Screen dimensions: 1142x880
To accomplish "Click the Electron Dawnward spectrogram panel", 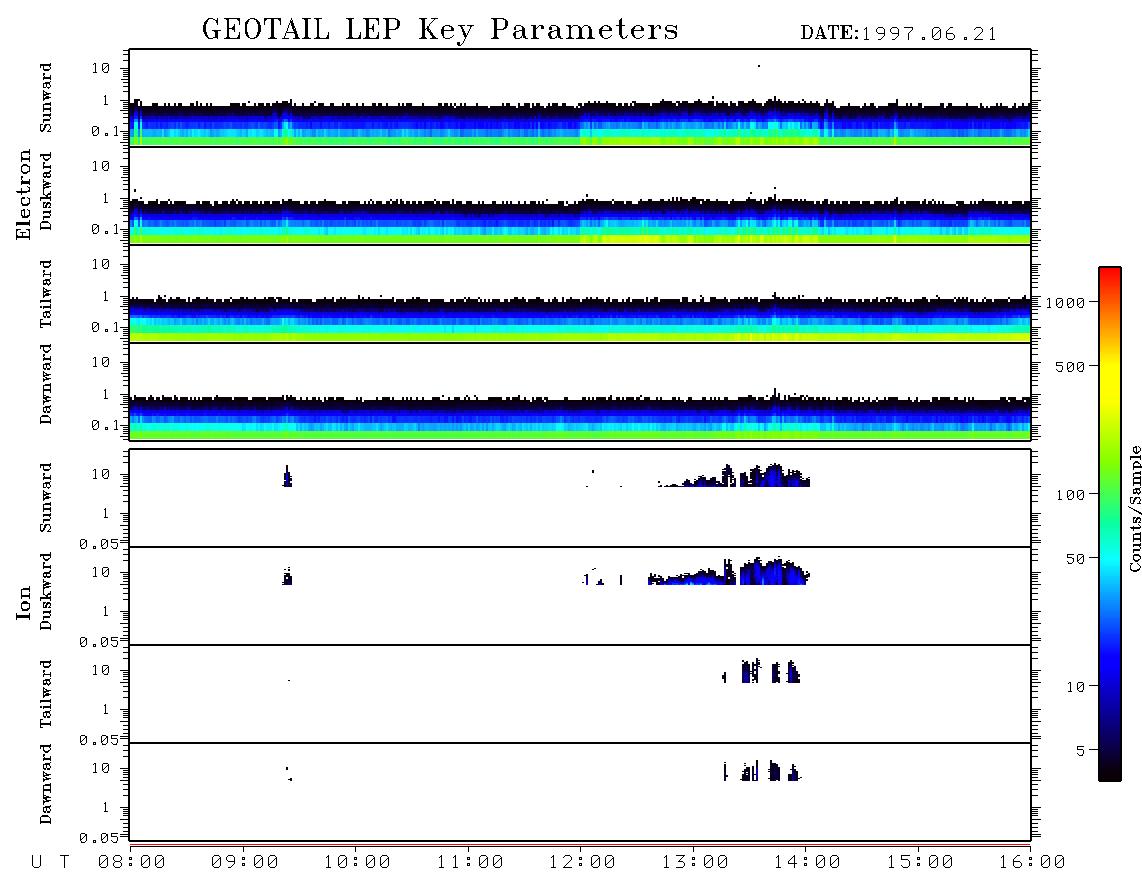I will [x=580, y=391].
